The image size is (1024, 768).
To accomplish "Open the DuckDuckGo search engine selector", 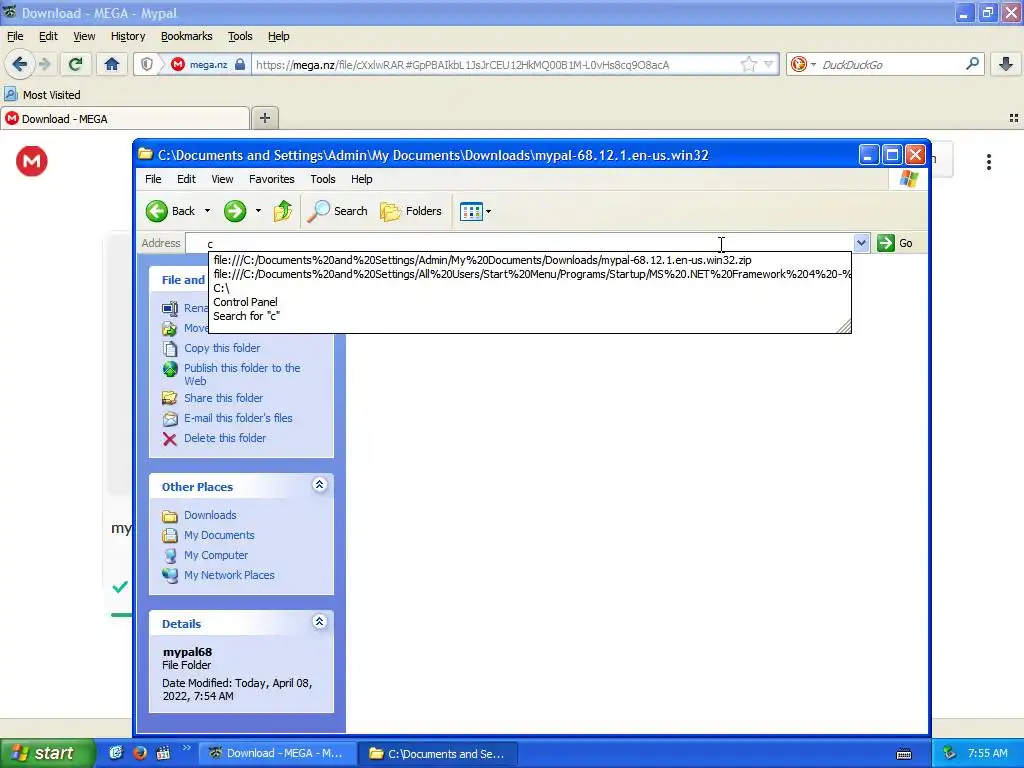I will [803, 64].
